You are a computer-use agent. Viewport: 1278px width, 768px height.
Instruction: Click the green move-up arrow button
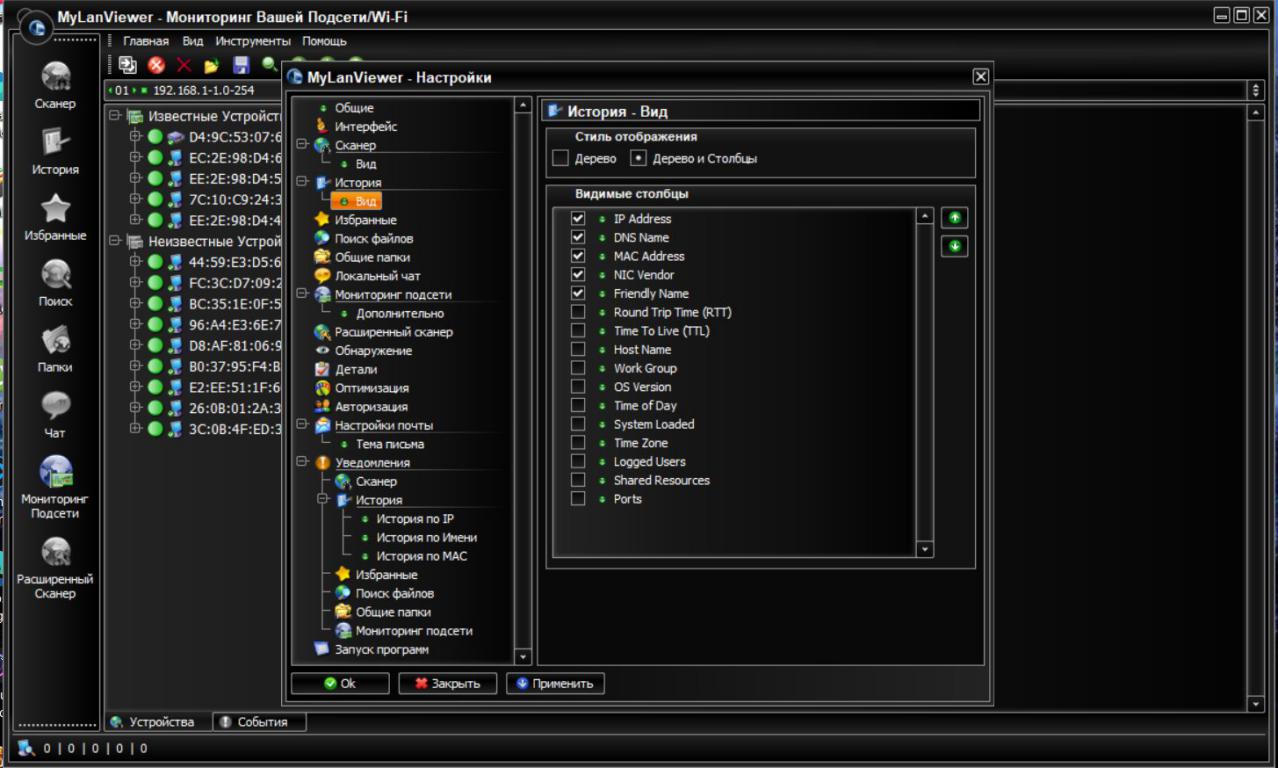pyautogui.click(x=954, y=218)
